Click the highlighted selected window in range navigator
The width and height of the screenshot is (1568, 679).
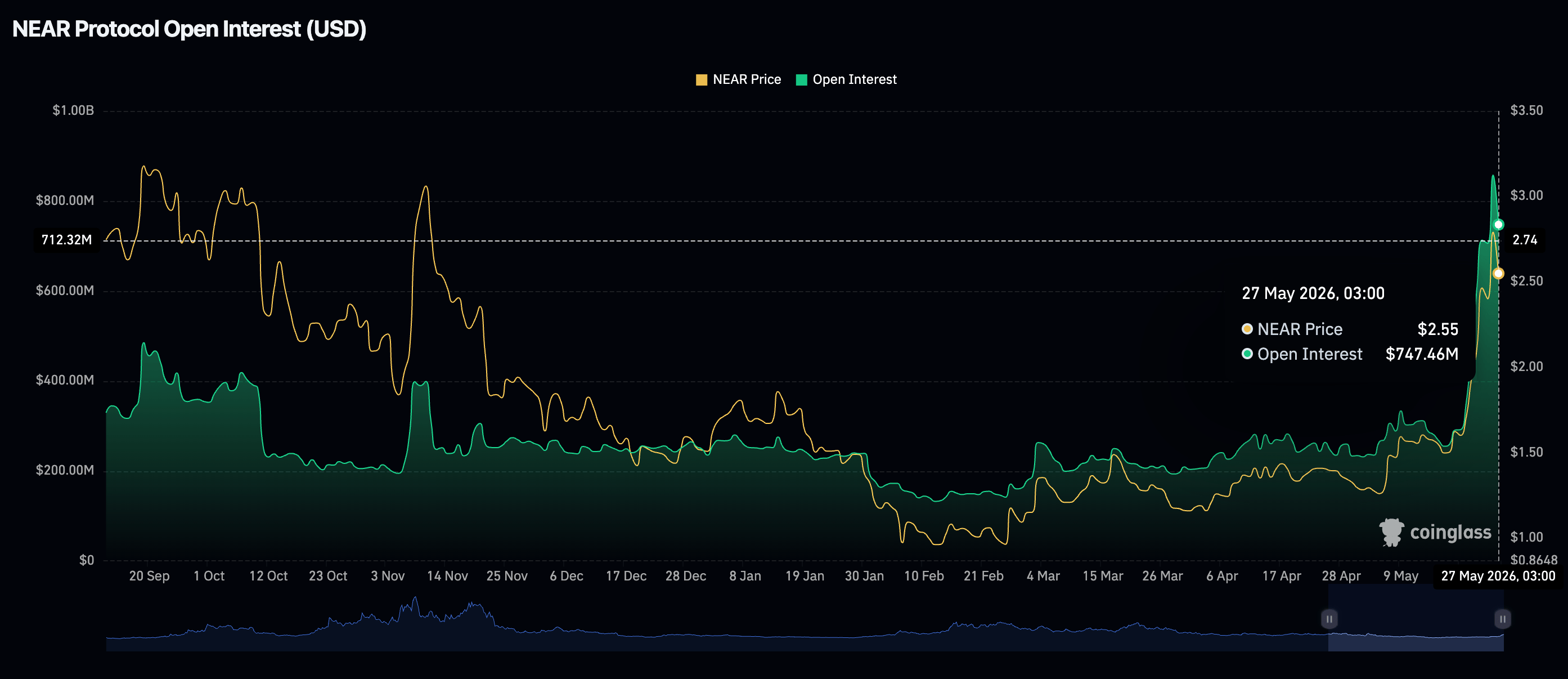coord(1416,618)
